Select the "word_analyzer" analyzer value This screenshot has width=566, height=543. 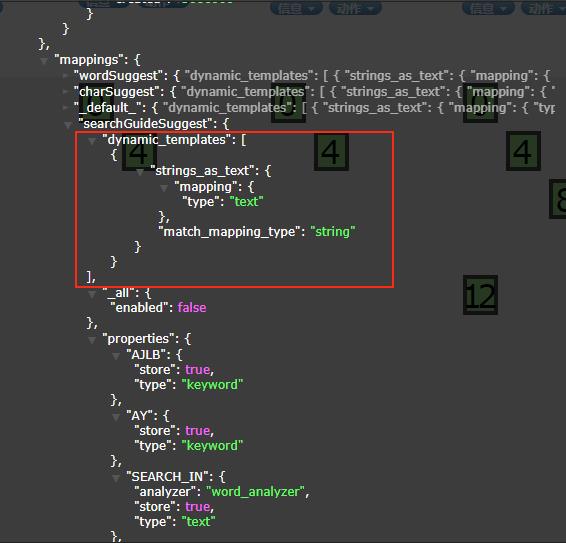pyautogui.click(x=255, y=492)
